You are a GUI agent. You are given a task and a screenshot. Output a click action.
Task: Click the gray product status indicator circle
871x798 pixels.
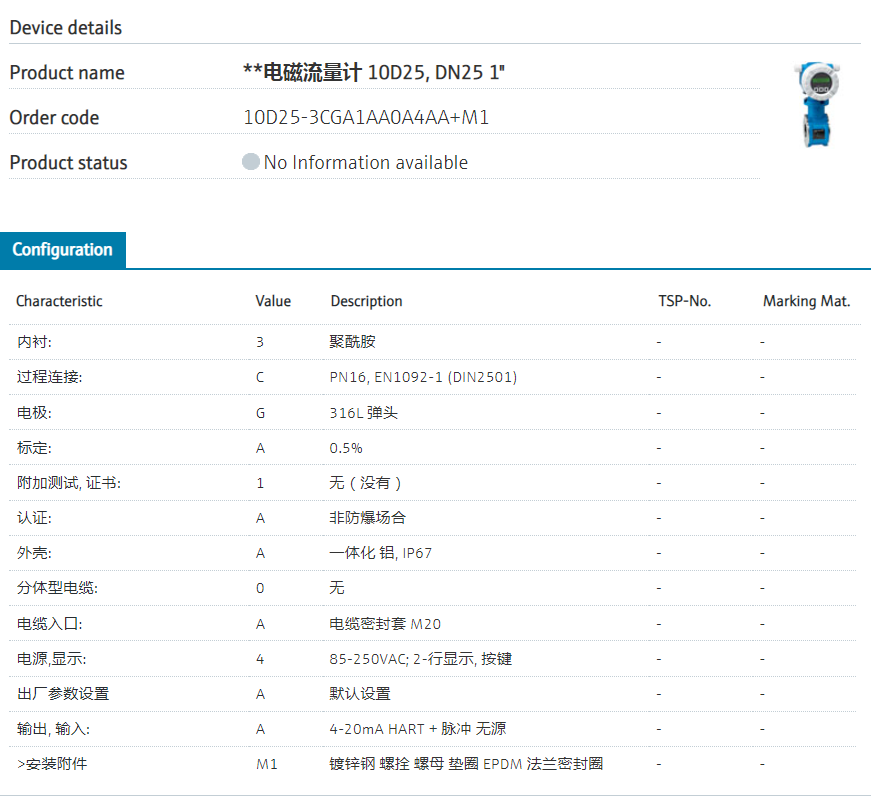[x=251, y=162]
